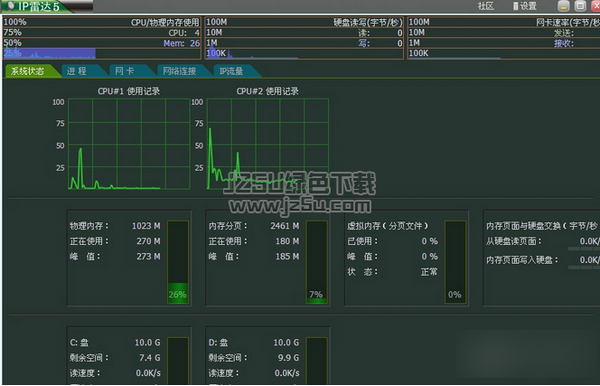Click the 内存页面写入硬盘 label
This screenshot has height=386, width=600.
point(522,260)
